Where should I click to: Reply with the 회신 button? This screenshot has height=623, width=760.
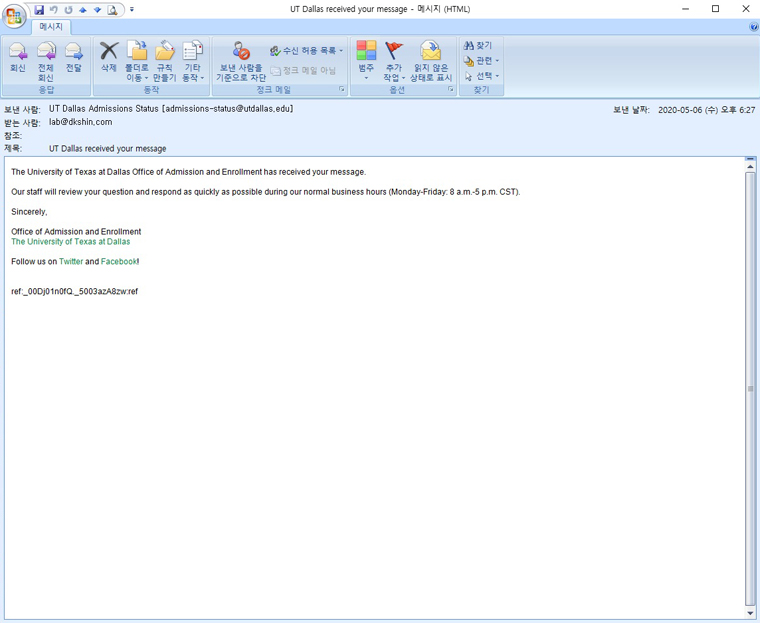[x=18, y=57]
